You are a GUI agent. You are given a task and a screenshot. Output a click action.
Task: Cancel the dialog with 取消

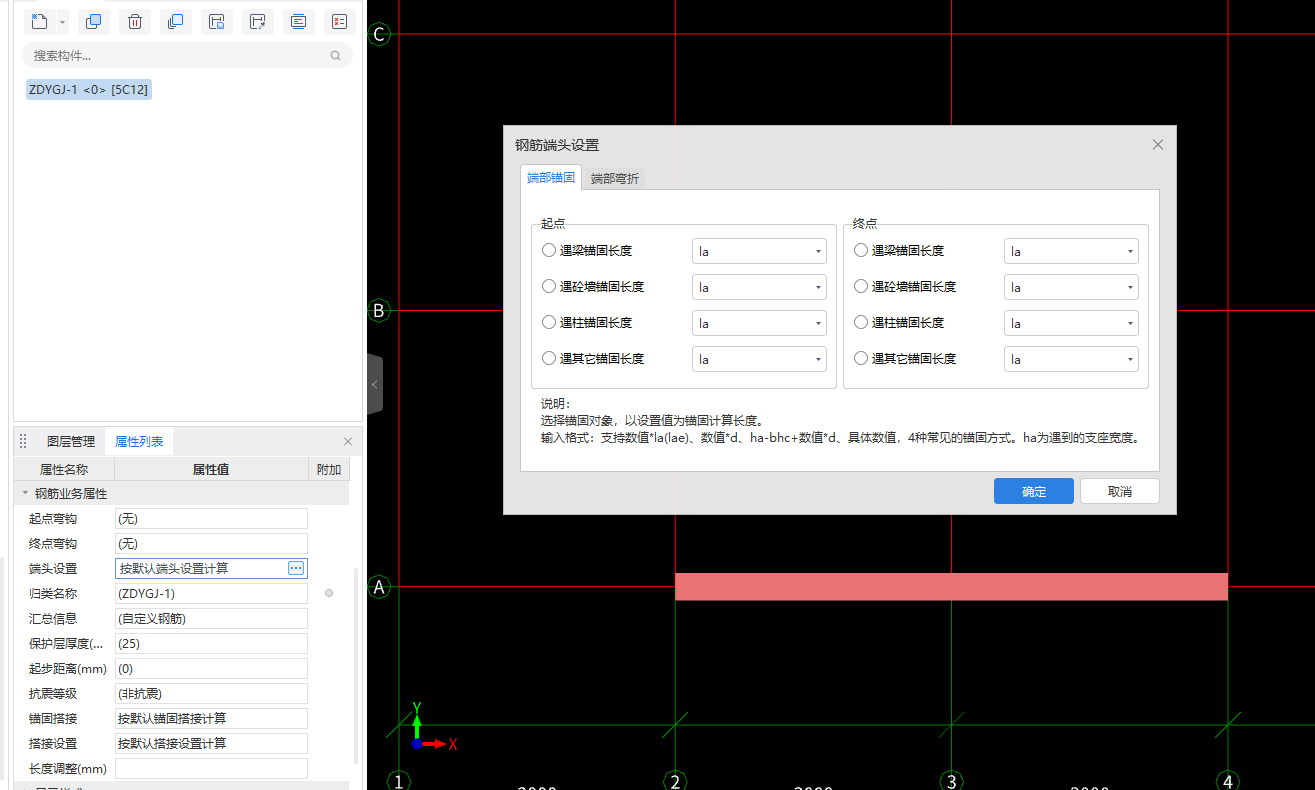[1120, 491]
